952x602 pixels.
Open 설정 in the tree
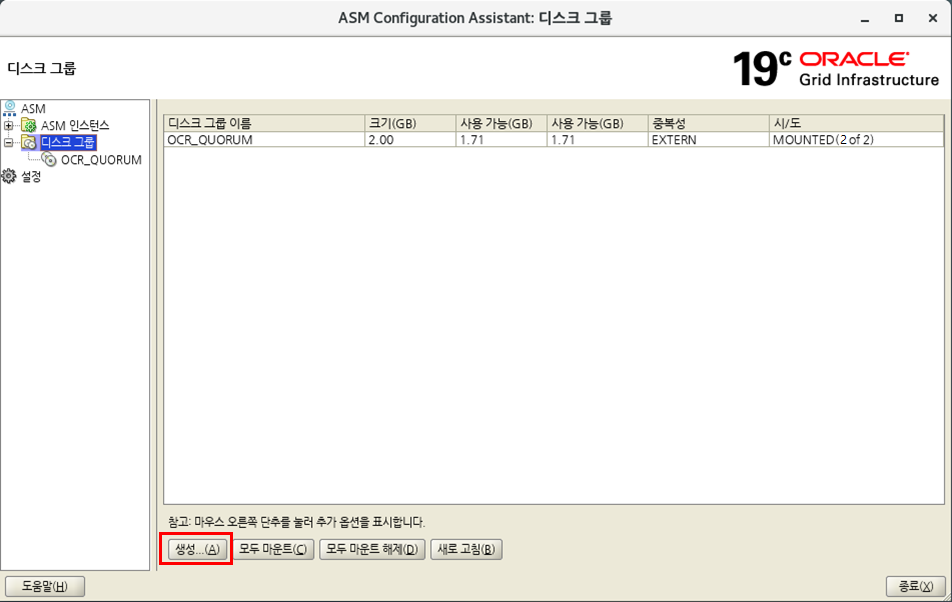click(x=31, y=177)
